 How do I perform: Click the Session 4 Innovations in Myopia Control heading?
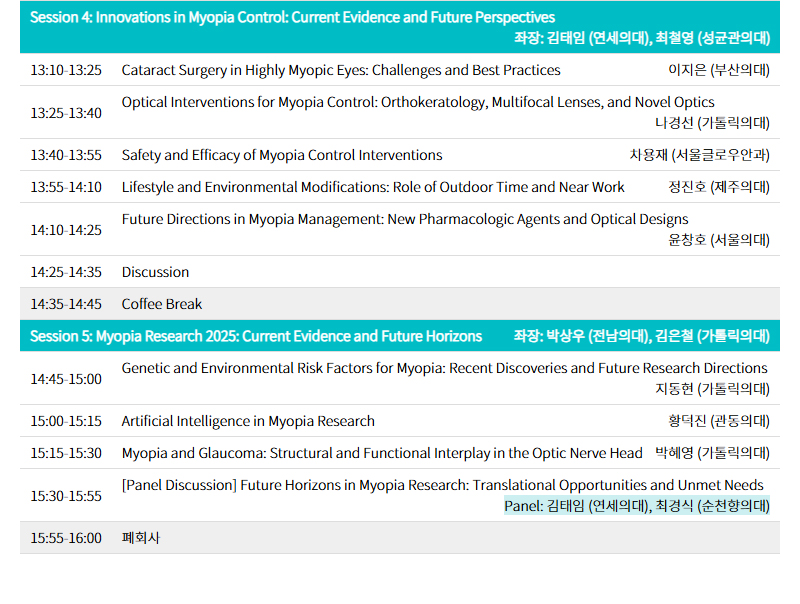click(292, 18)
